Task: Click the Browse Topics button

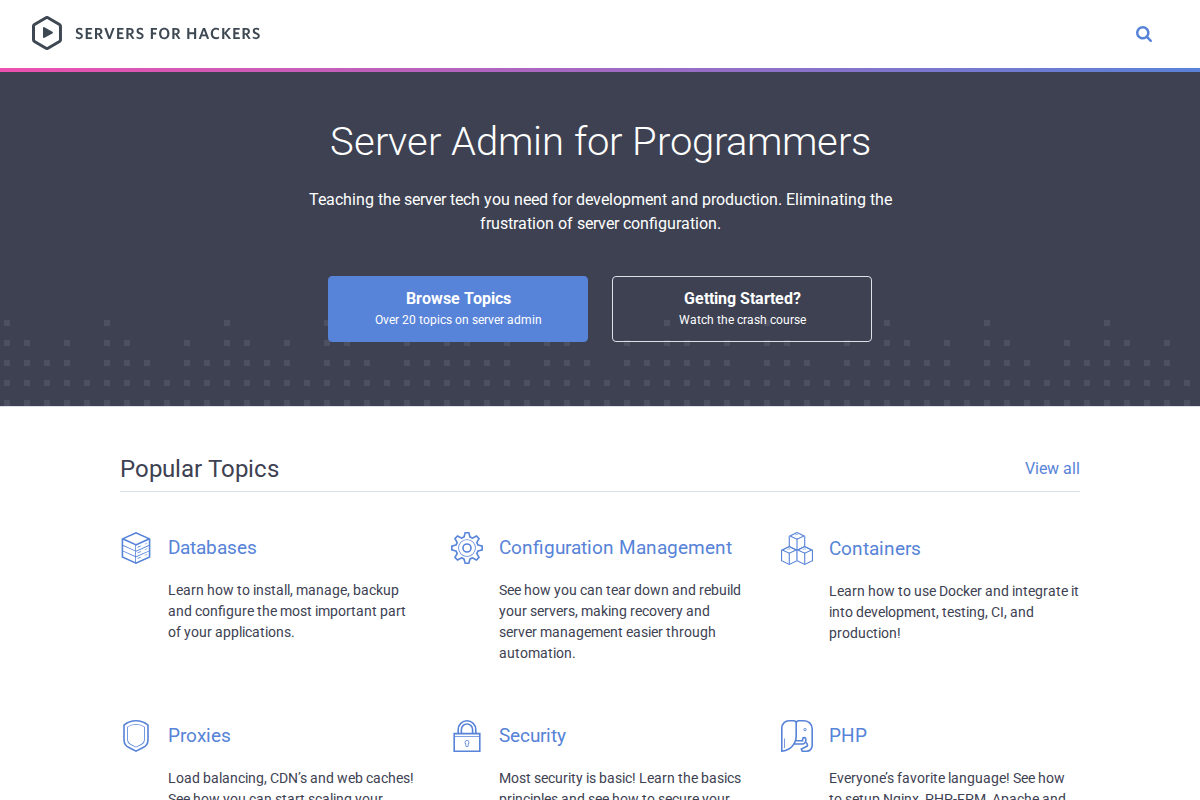Action: [458, 308]
